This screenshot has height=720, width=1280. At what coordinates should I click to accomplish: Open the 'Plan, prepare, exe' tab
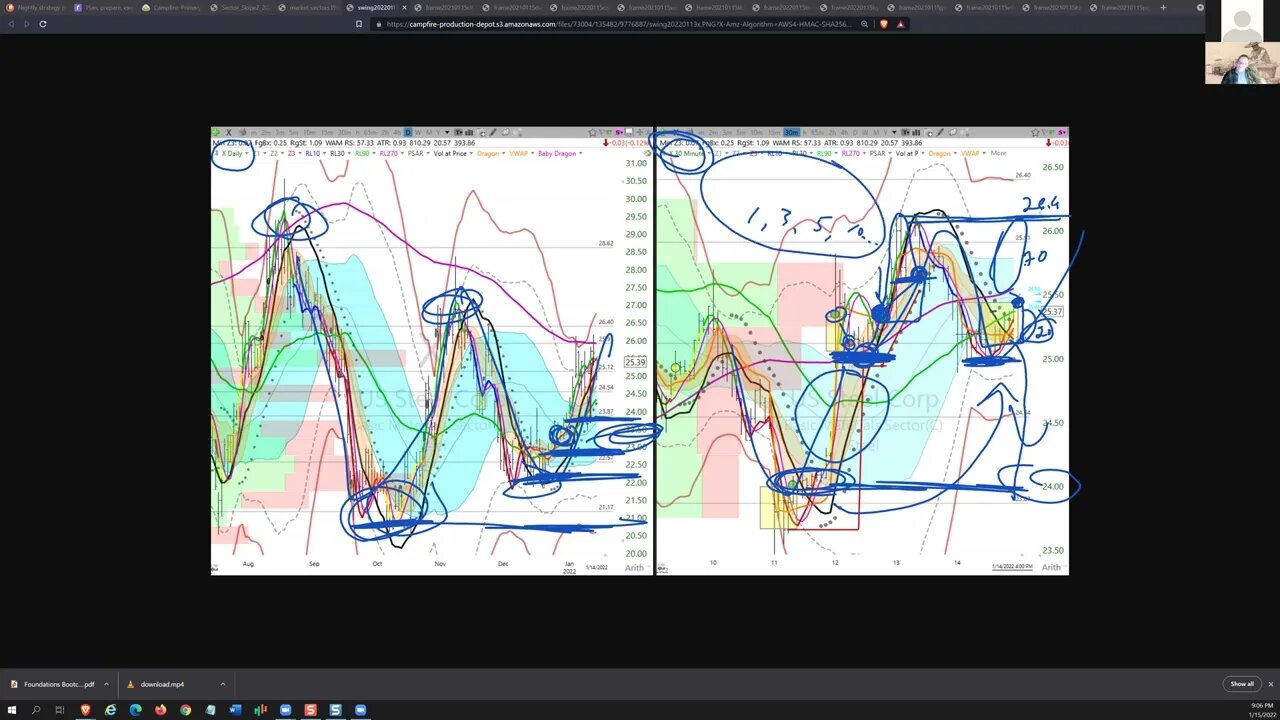[x=105, y=8]
